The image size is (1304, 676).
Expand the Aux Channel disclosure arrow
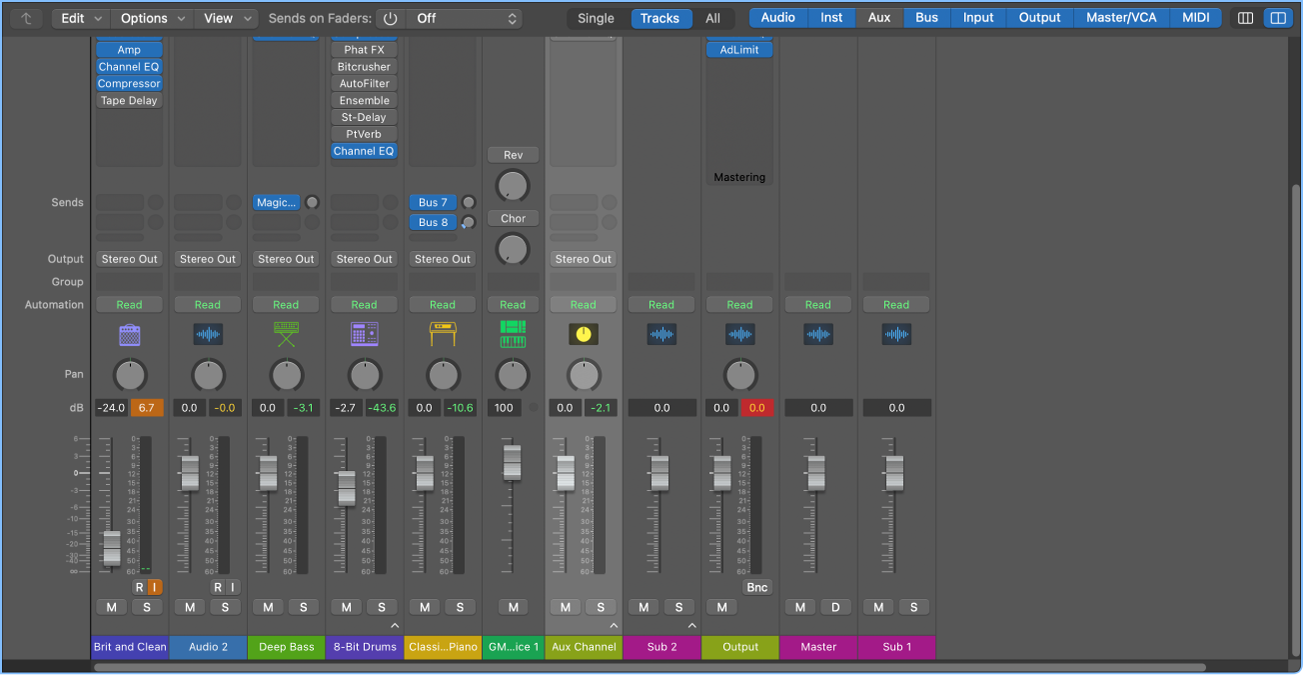click(613, 626)
